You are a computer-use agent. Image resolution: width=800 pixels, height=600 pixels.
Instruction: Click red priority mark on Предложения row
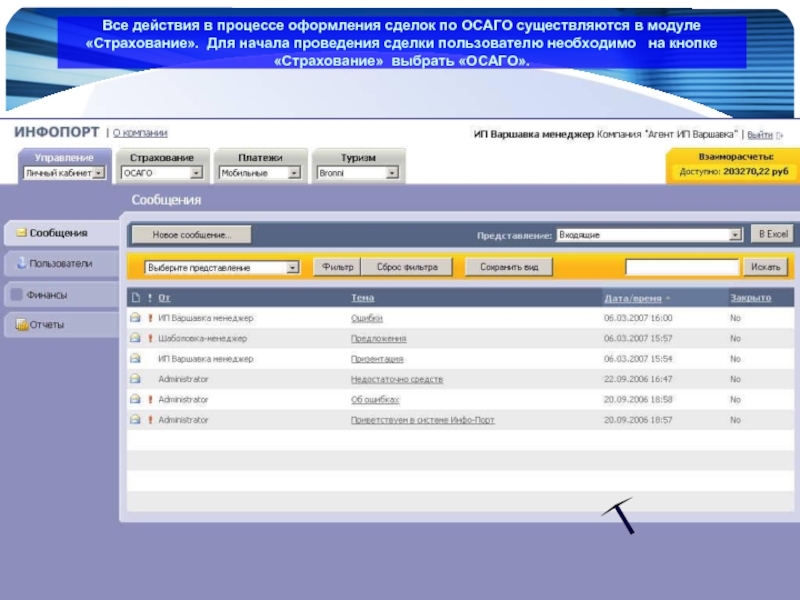click(150, 339)
